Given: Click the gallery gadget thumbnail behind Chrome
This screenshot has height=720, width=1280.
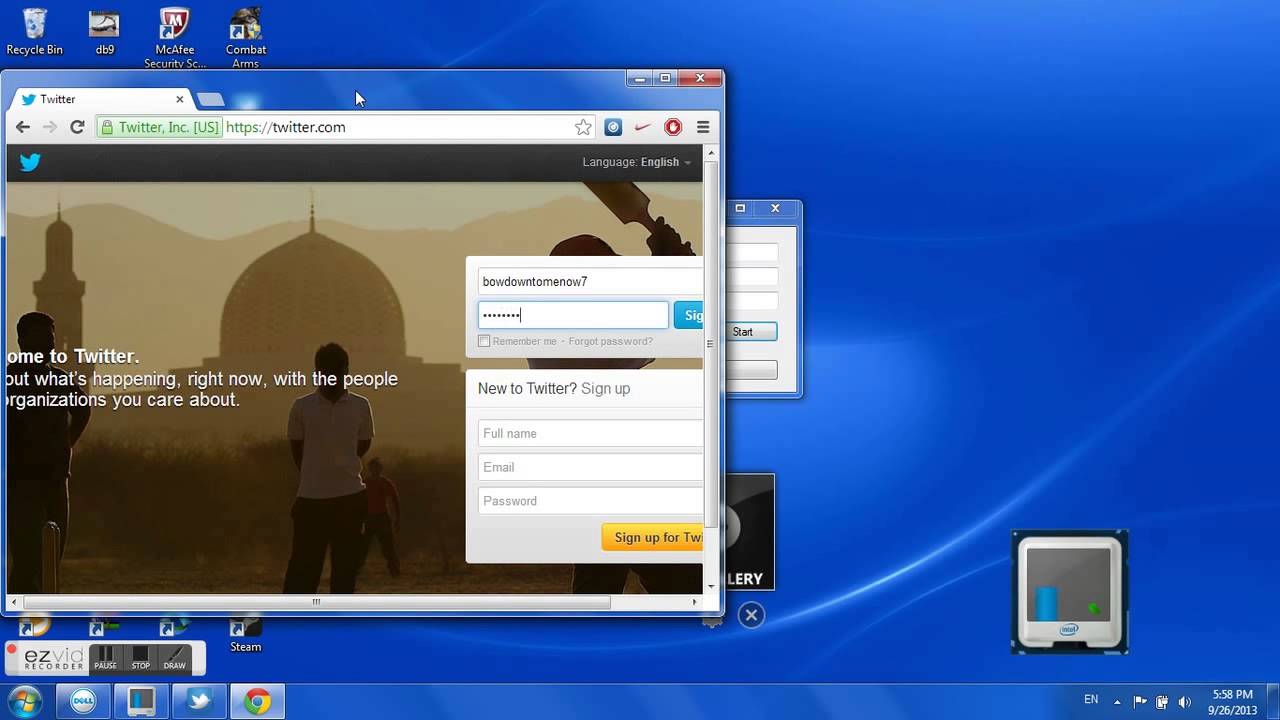Looking at the screenshot, I should click(748, 532).
